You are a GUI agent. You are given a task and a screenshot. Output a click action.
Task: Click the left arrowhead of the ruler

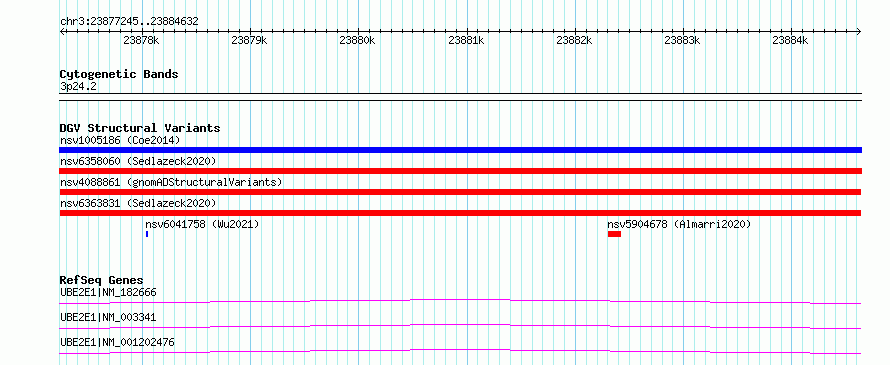click(62, 31)
